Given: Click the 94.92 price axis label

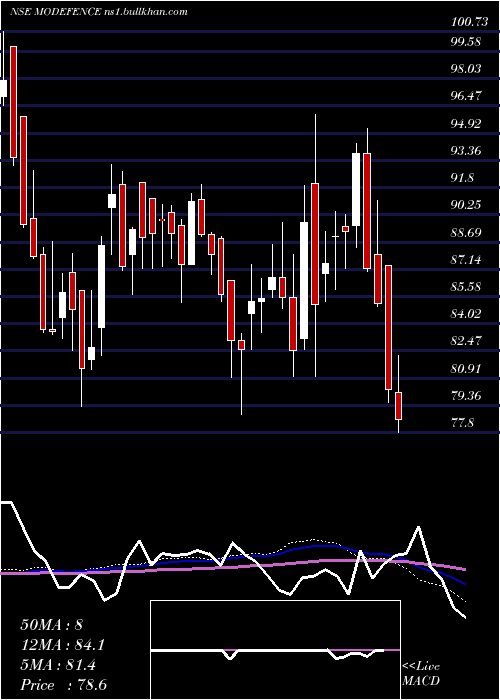Looking at the screenshot, I should pyautogui.click(x=467, y=124).
